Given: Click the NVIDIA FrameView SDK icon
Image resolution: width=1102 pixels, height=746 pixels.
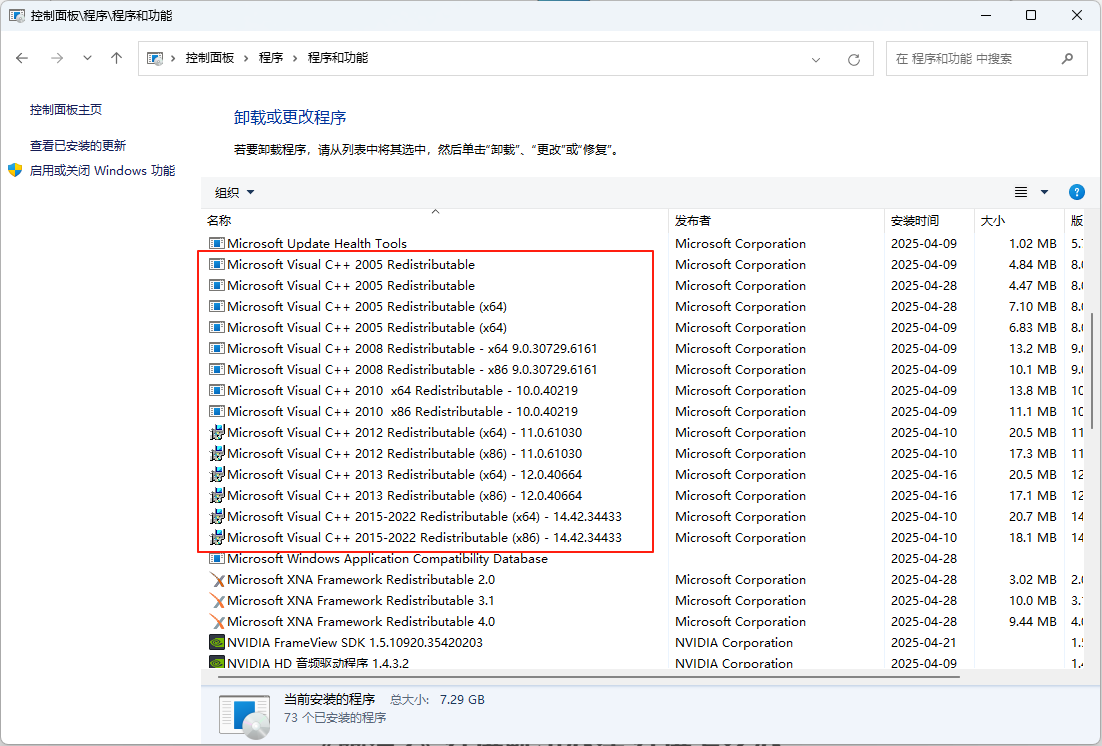Looking at the screenshot, I should coord(216,642).
